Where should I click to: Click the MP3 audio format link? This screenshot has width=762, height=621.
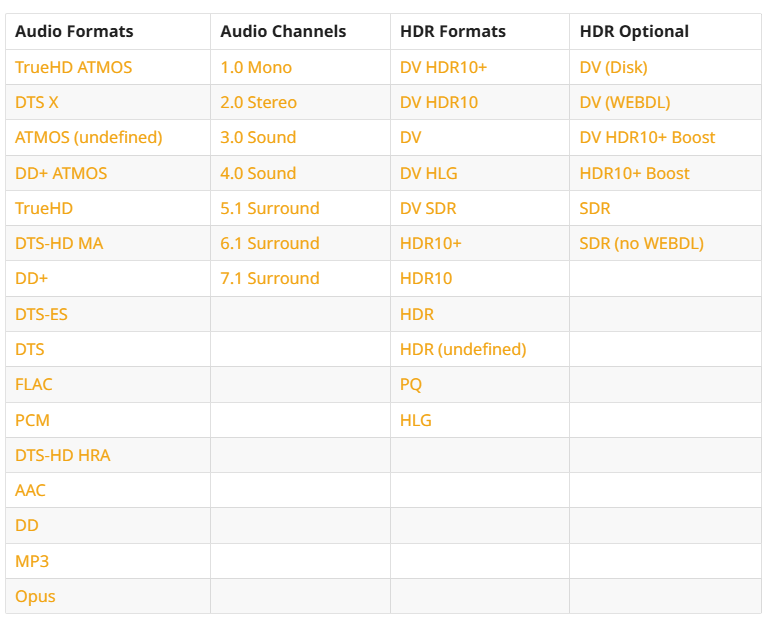click(32, 561)
